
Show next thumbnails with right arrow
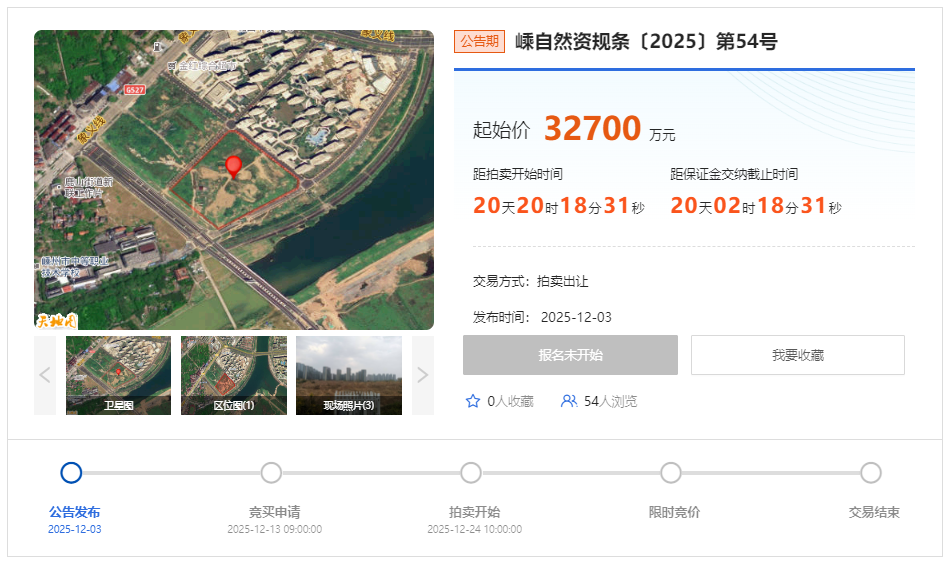[423, 375]
